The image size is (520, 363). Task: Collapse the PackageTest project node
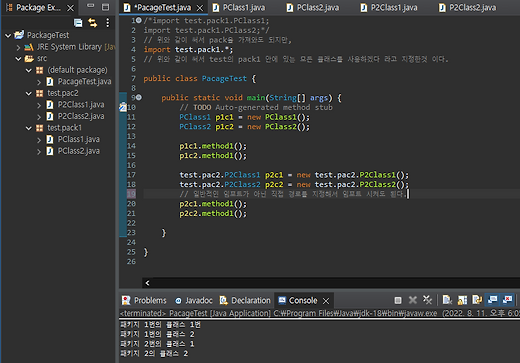(x=8, y=35)
